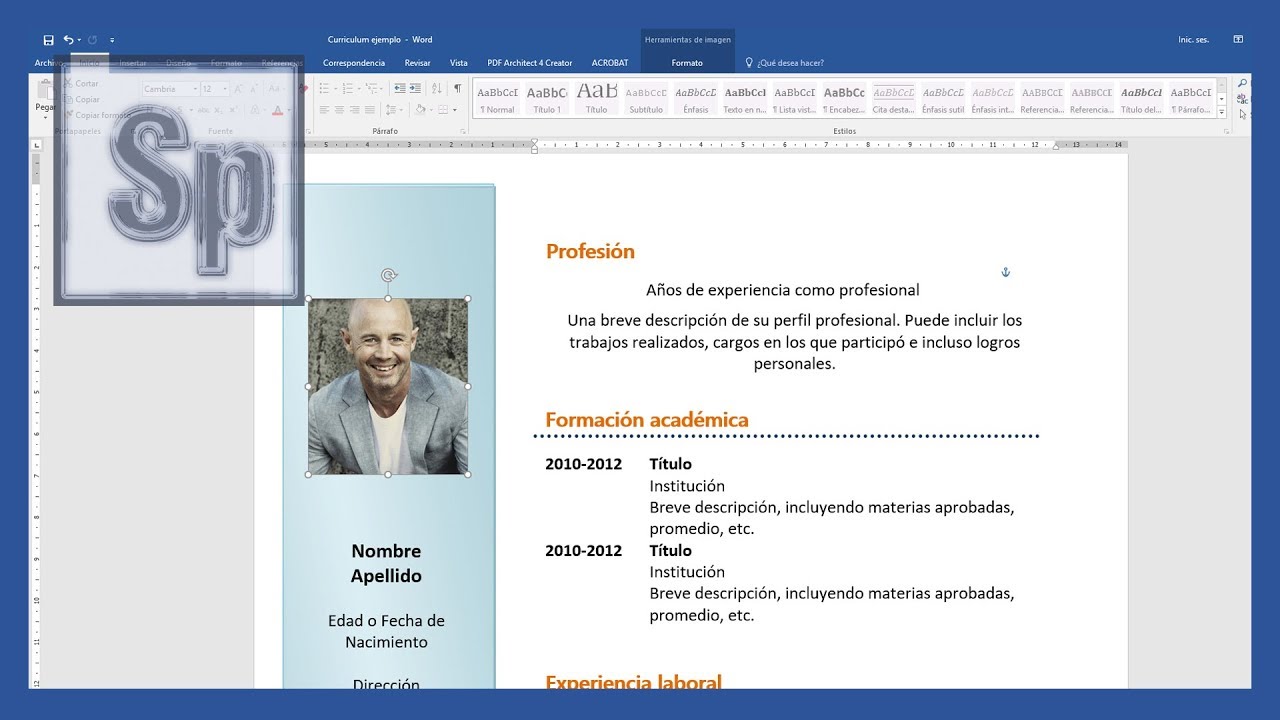Screen dimensions: 1280x720
Task: Click the Nombre Apellido text
Action: (386, 564)
